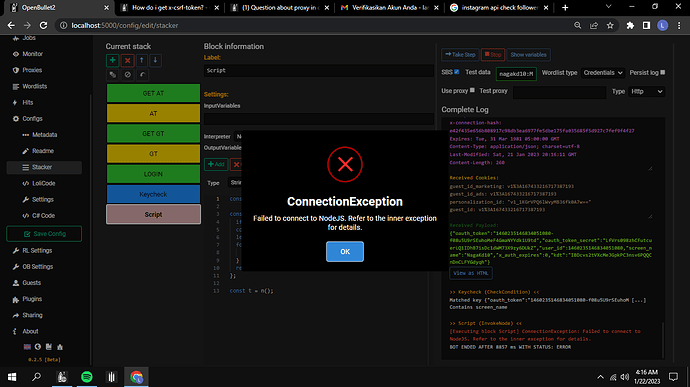Open the browser extensions puzzle icon
Screen dimensions: 690x387
[630, 26]
